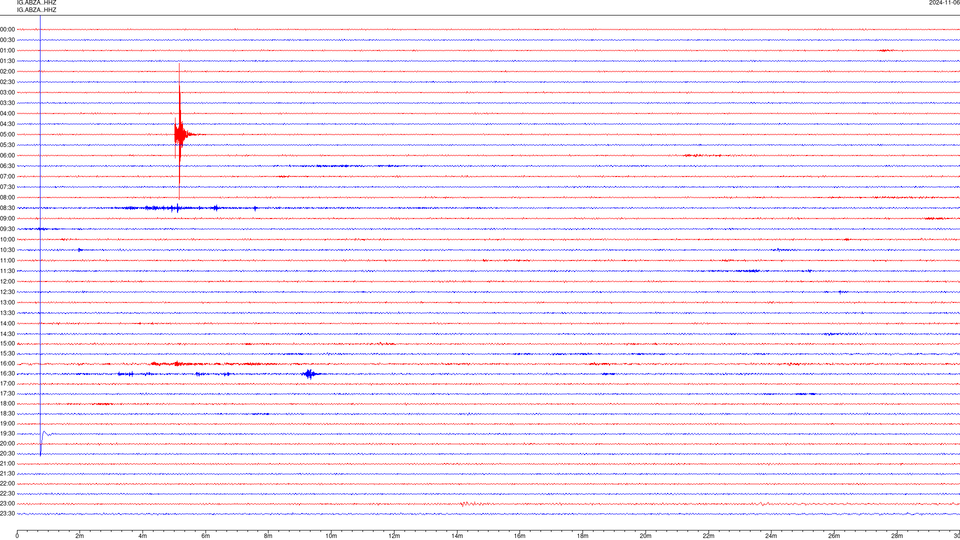Select the 20:00 row label

tap(7, 443)
